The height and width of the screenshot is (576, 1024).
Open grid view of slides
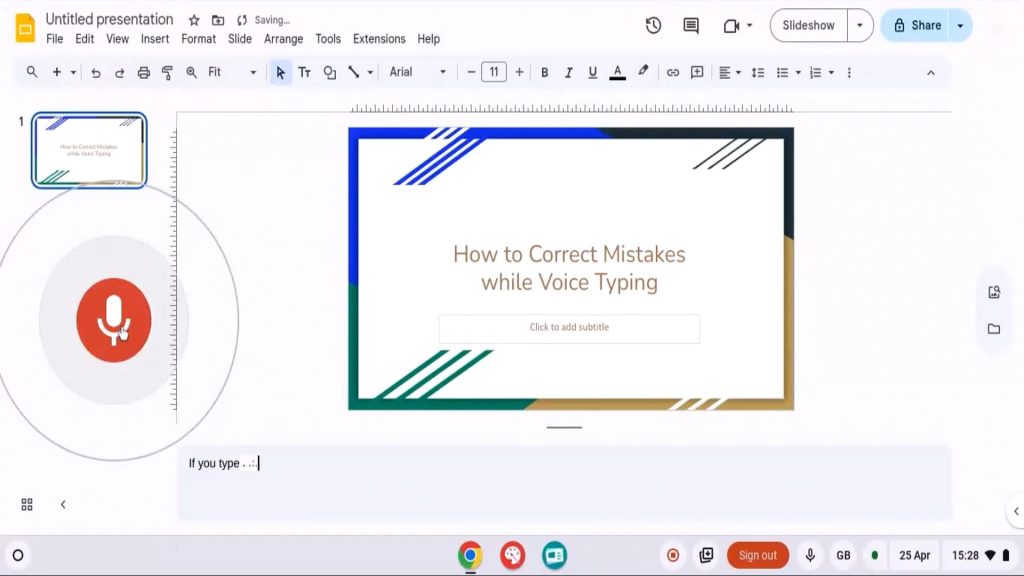(x=27, y=504)
